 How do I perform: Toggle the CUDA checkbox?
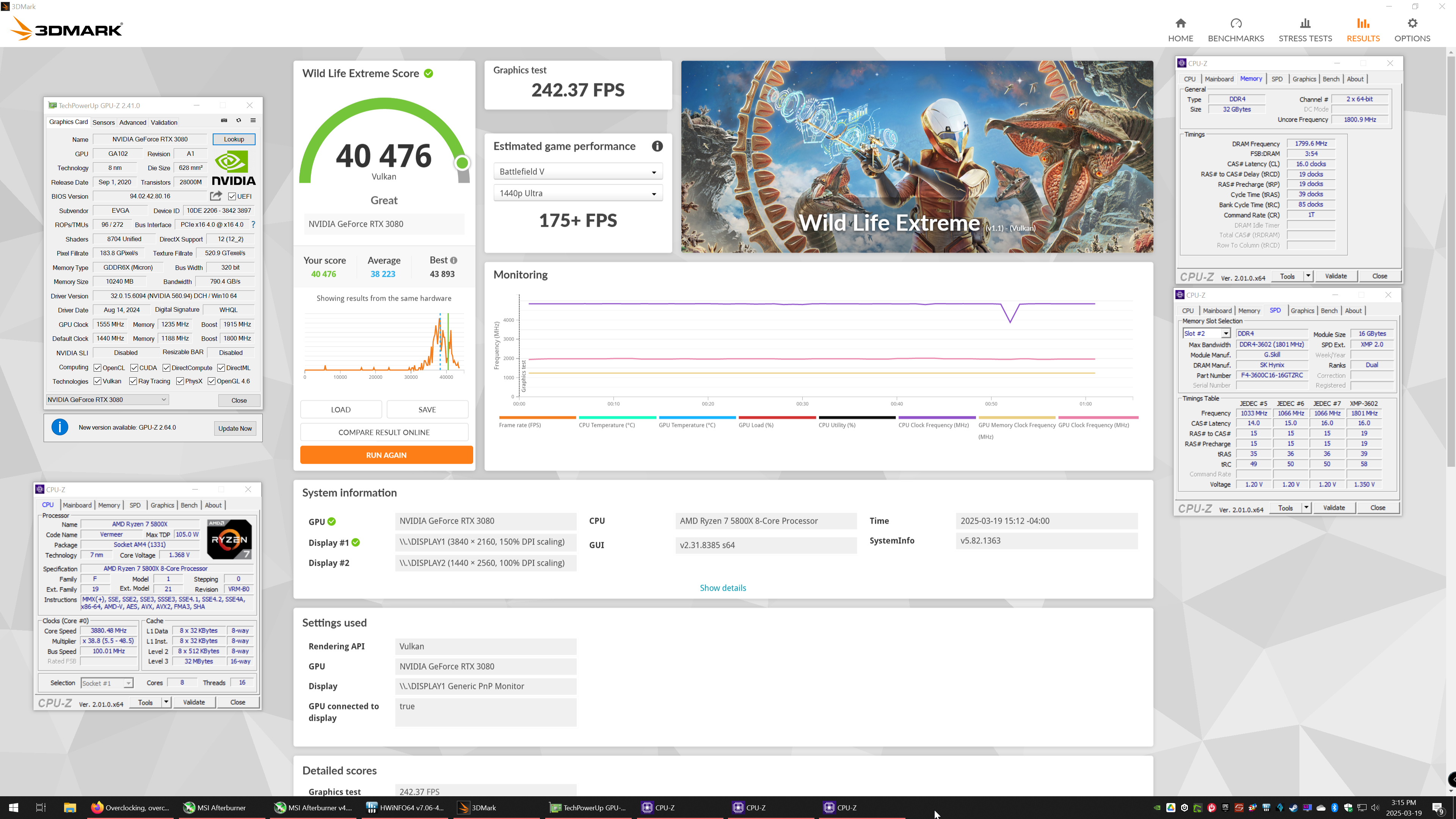pos(134,368)
